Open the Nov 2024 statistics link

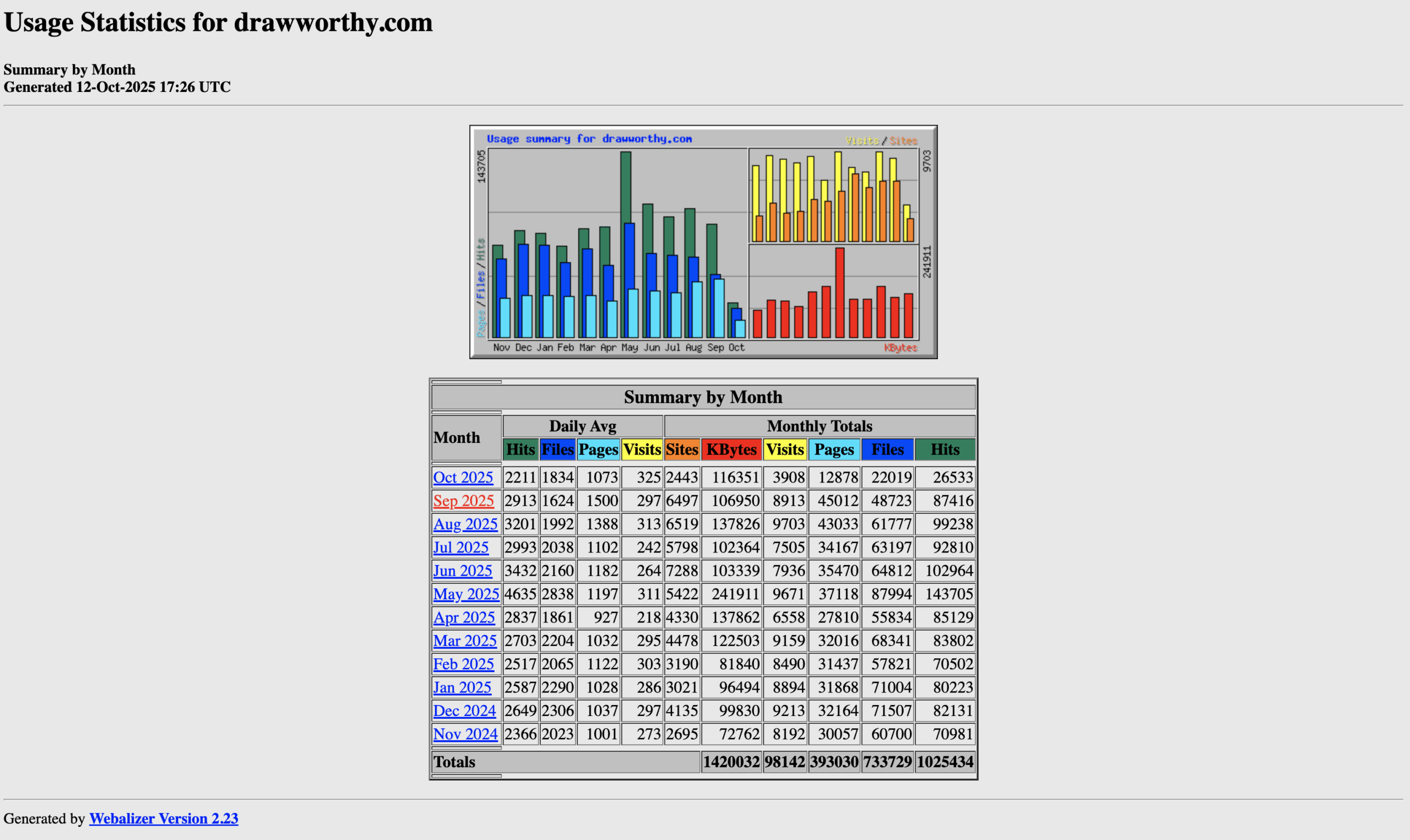pyautogui.click(x=465, y=734)
